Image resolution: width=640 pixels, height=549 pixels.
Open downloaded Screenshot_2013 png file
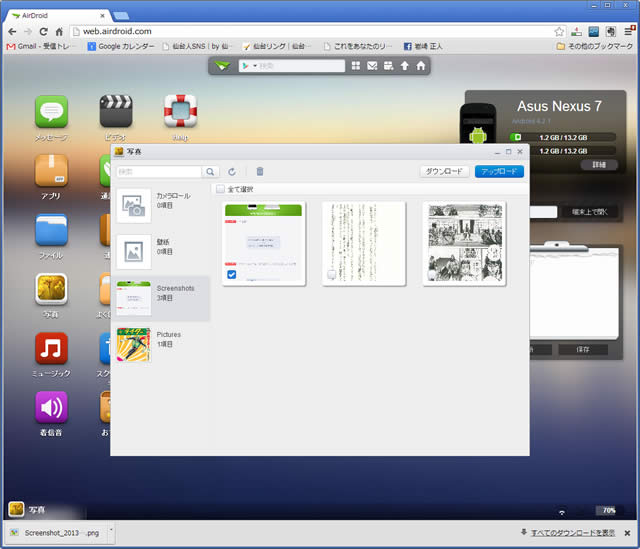pyautogui.click(x=57, y=533)
